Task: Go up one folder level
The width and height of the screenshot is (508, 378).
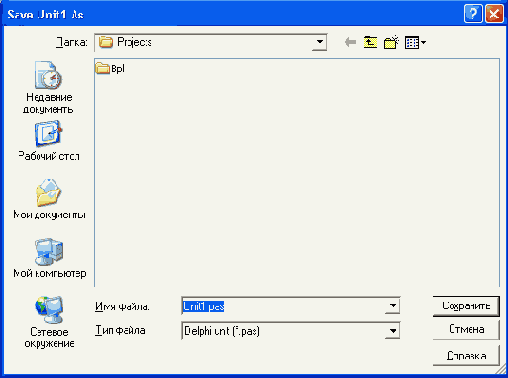Action: [370, 42]
